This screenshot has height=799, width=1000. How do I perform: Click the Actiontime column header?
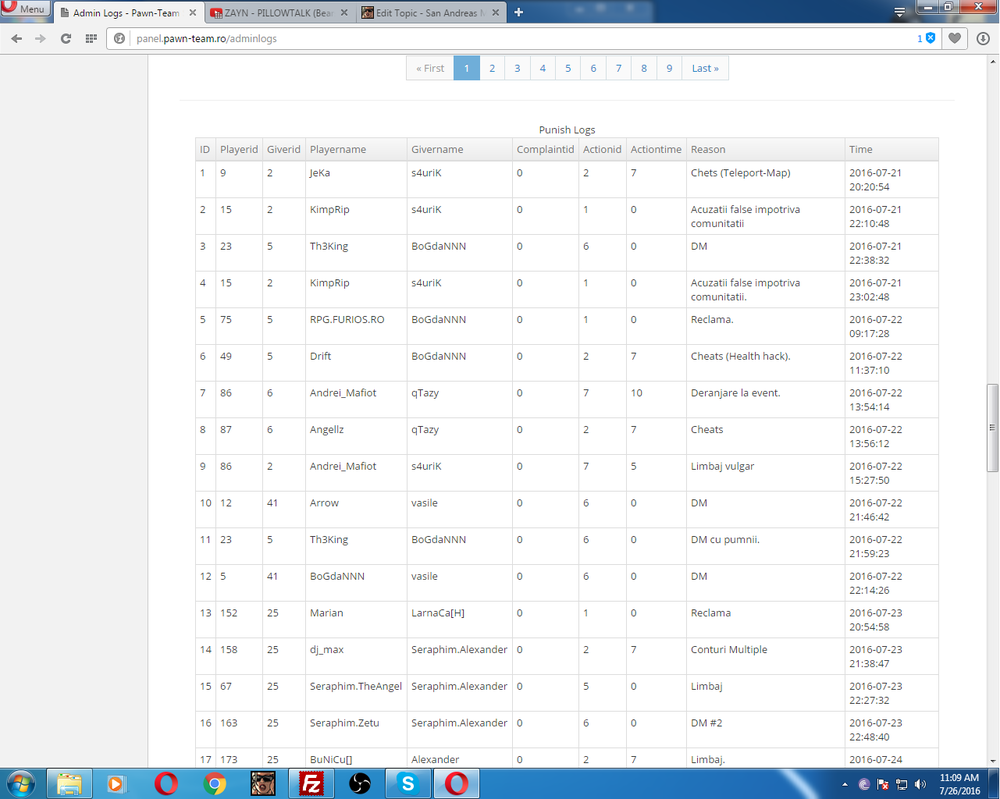(x=656, y=149)
